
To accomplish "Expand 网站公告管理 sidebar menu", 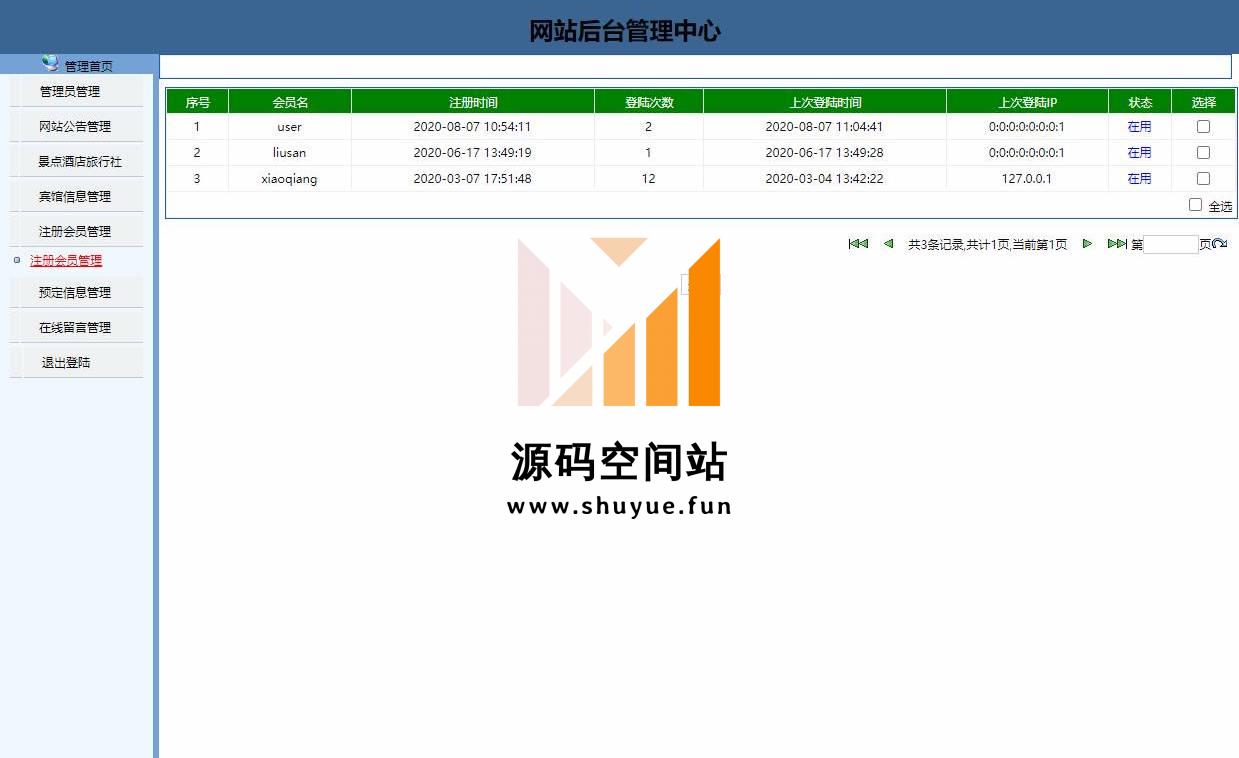I will click(76, 127).
